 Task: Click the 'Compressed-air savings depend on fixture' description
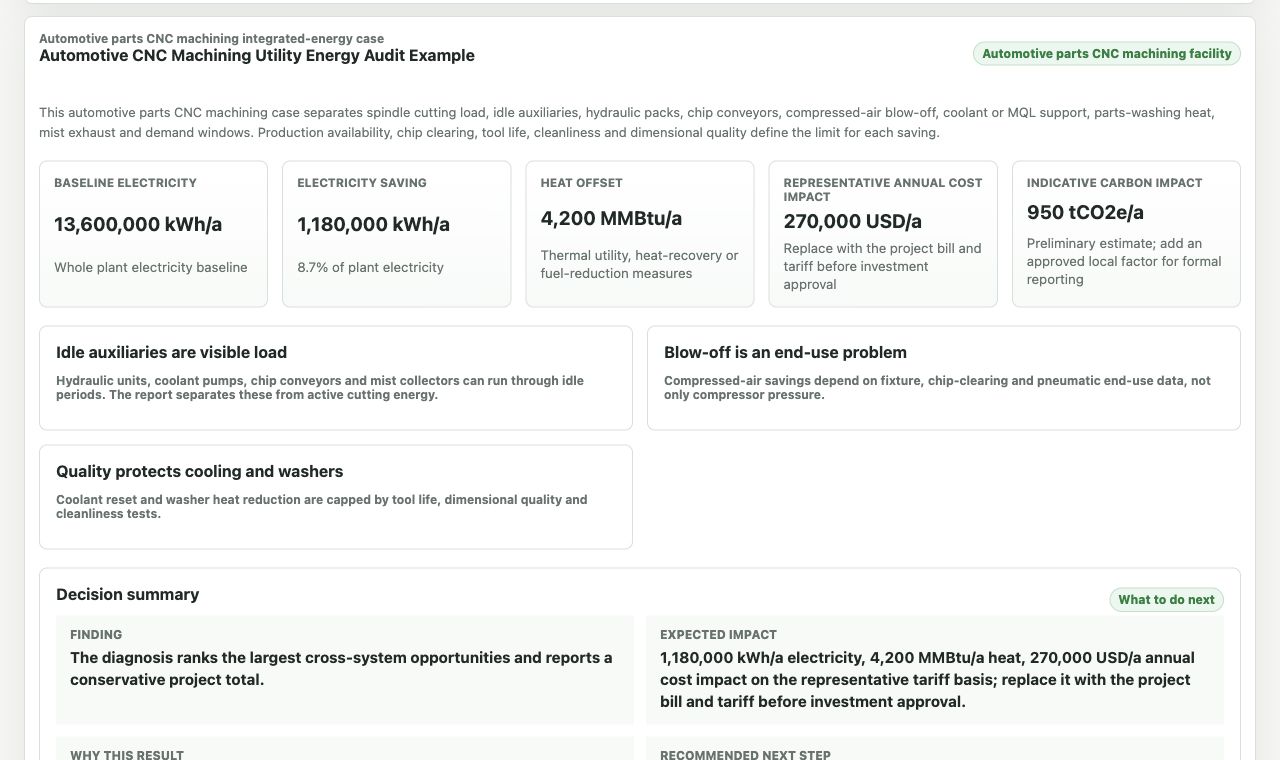(937, 388)
